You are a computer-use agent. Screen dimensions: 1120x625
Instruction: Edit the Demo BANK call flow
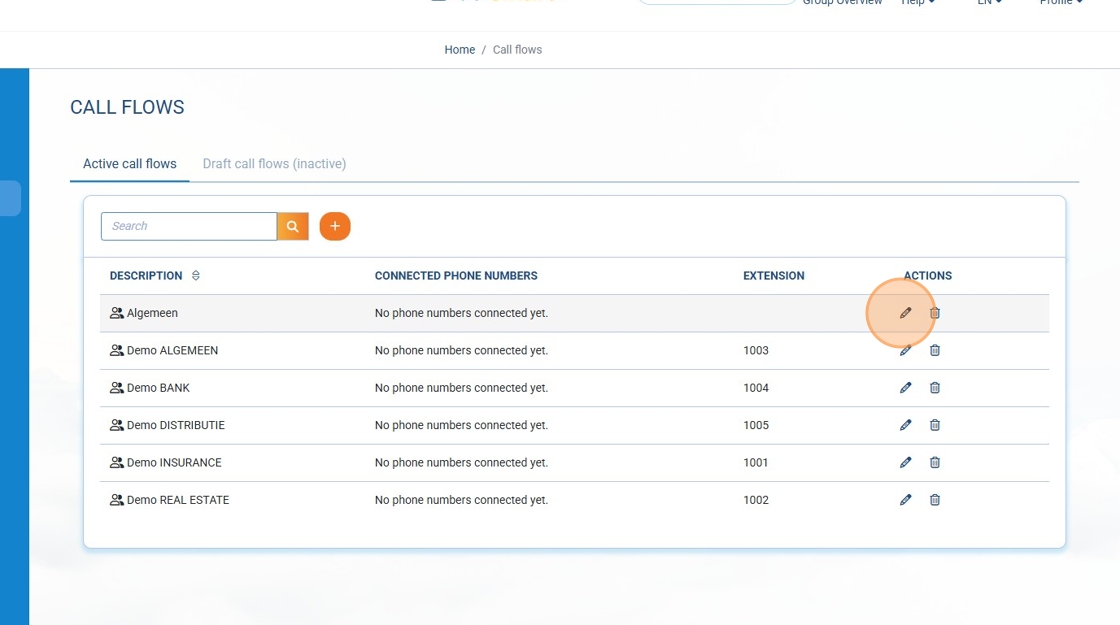pyautogui.click(x=905, y=388)
